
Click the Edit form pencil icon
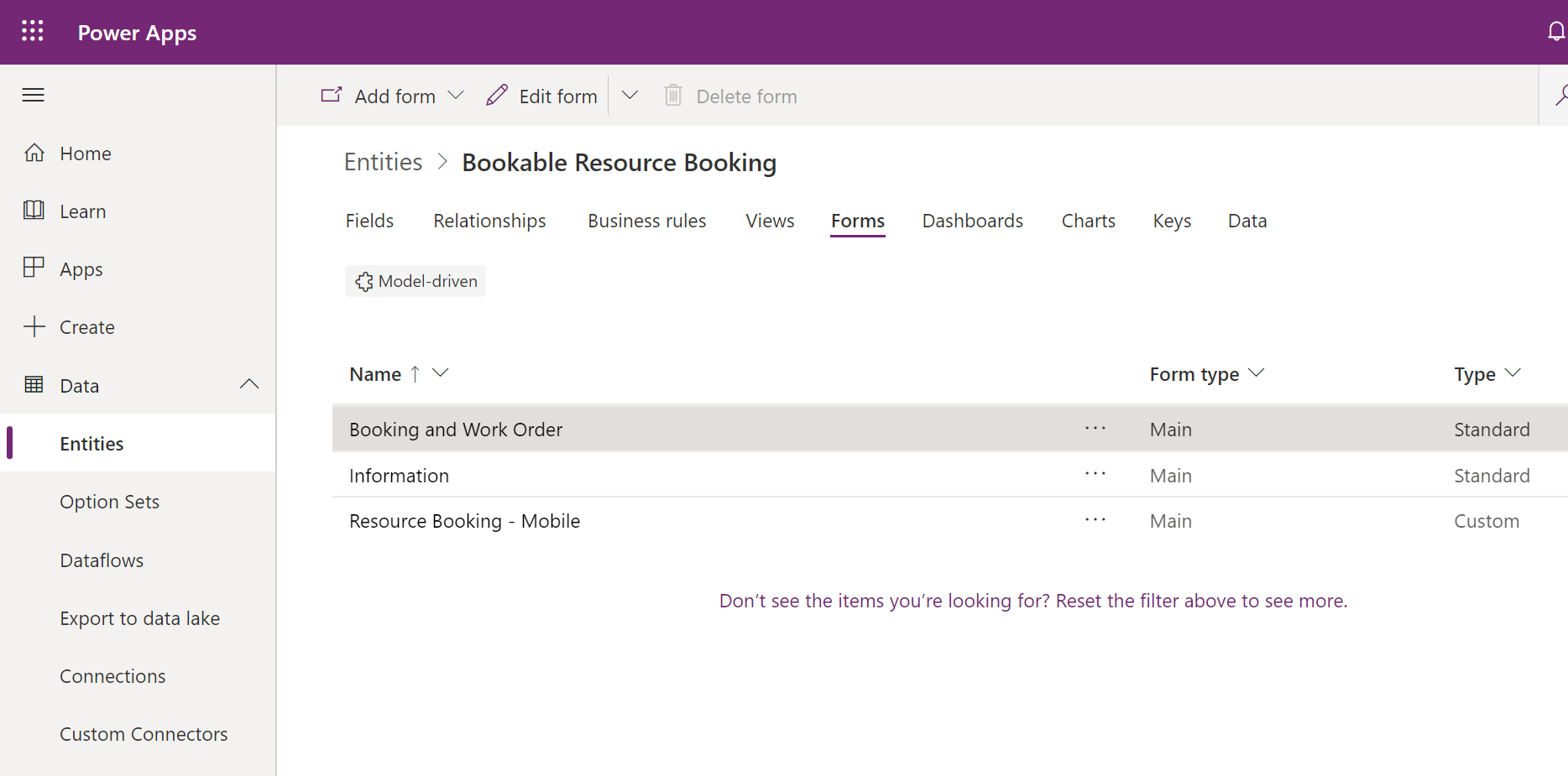pos(497,95)
